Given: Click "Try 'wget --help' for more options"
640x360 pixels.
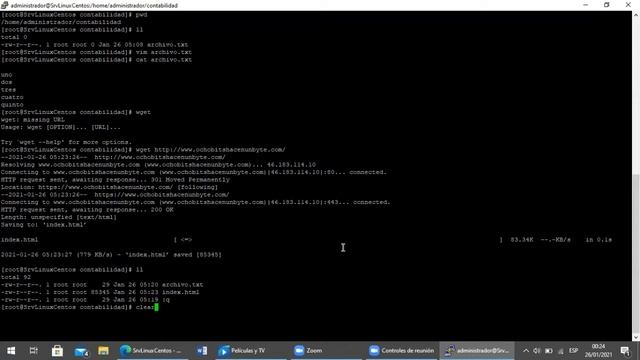Looking at the screenshot, I should (66, 142).
